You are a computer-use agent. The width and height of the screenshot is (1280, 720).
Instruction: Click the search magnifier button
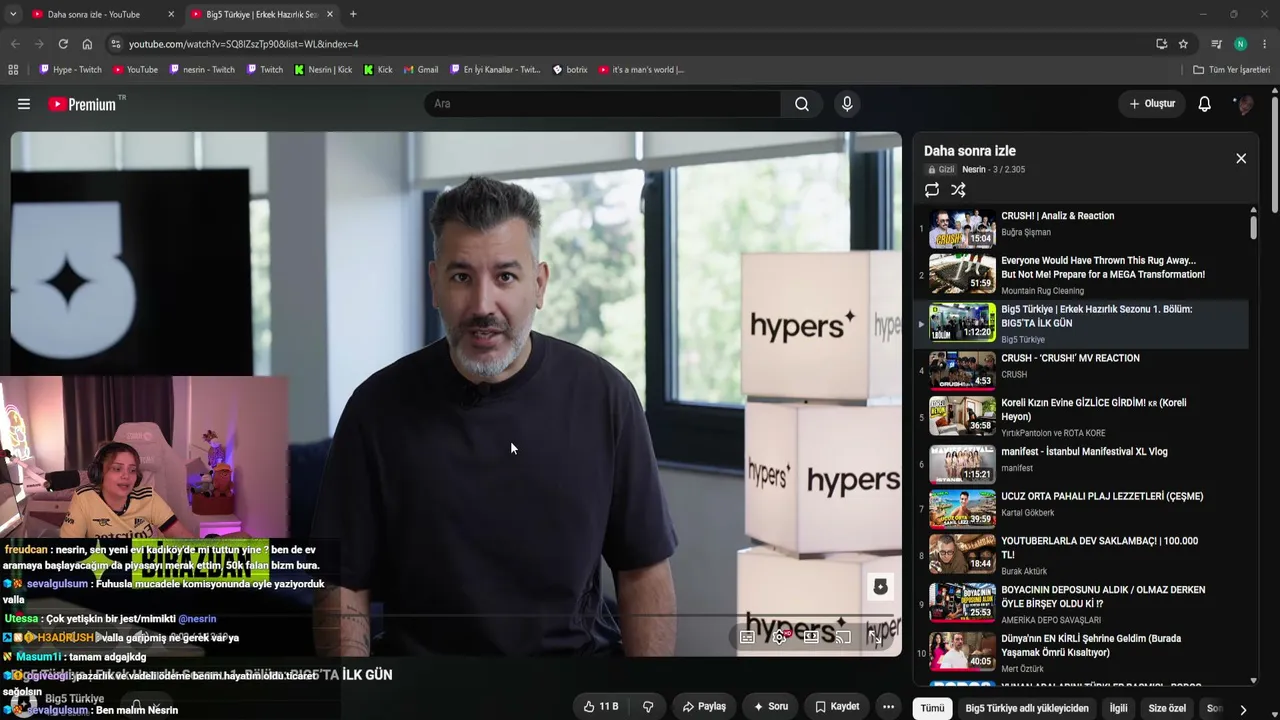click(802, 104)
